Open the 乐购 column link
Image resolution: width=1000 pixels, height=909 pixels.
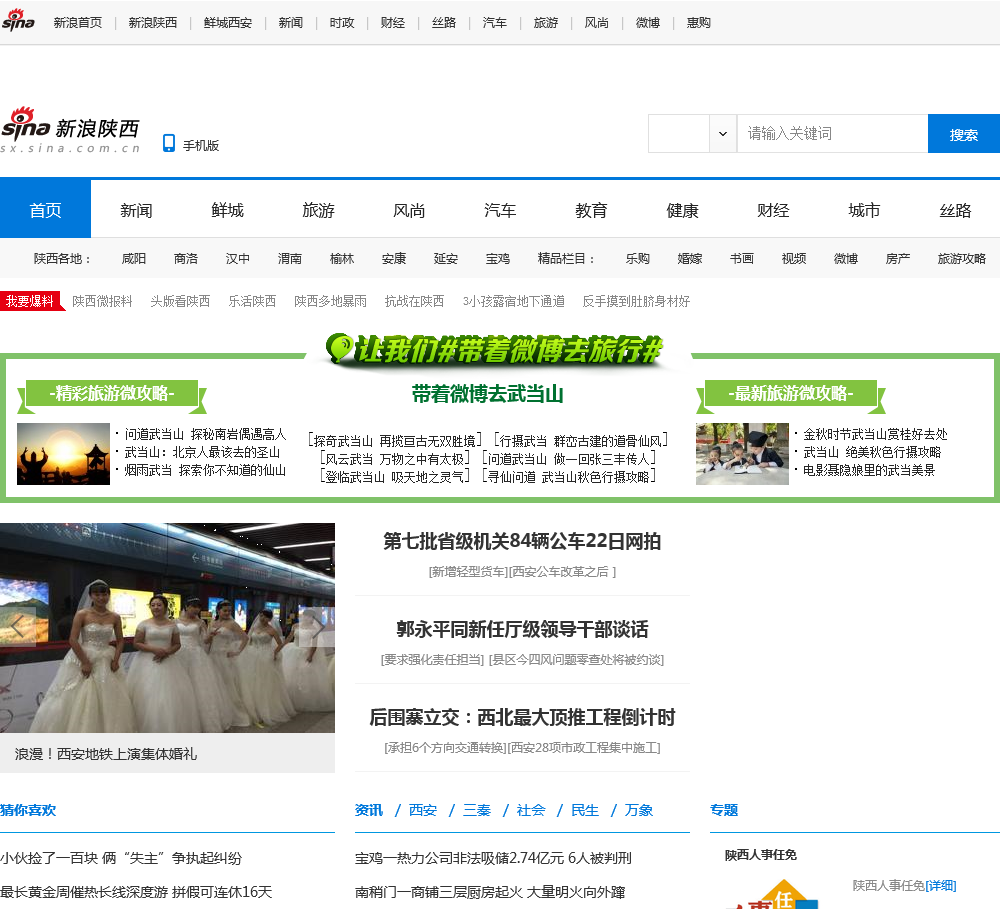(638, 258)
